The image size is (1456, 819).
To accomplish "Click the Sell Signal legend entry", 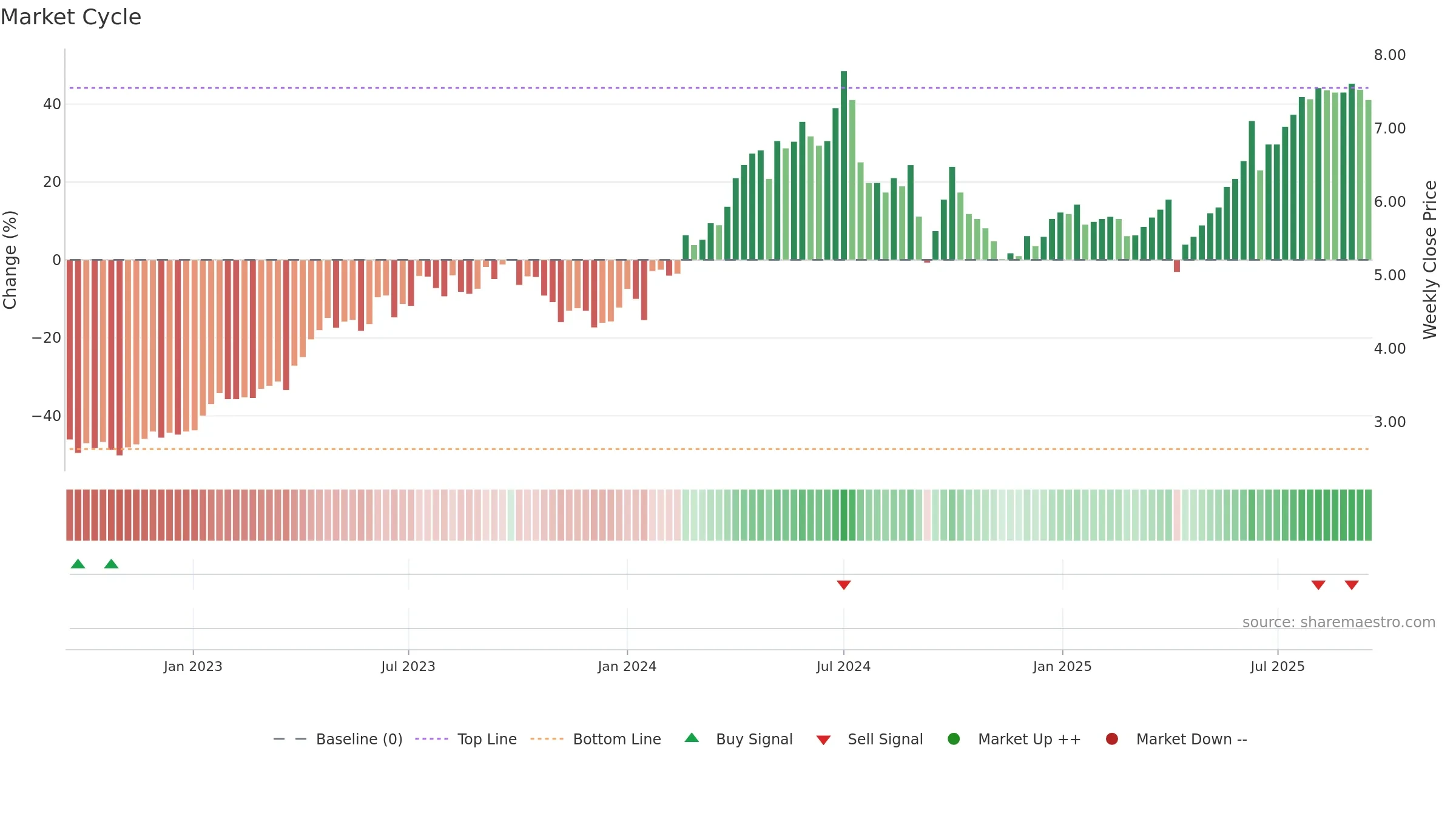I will [869, 739].
